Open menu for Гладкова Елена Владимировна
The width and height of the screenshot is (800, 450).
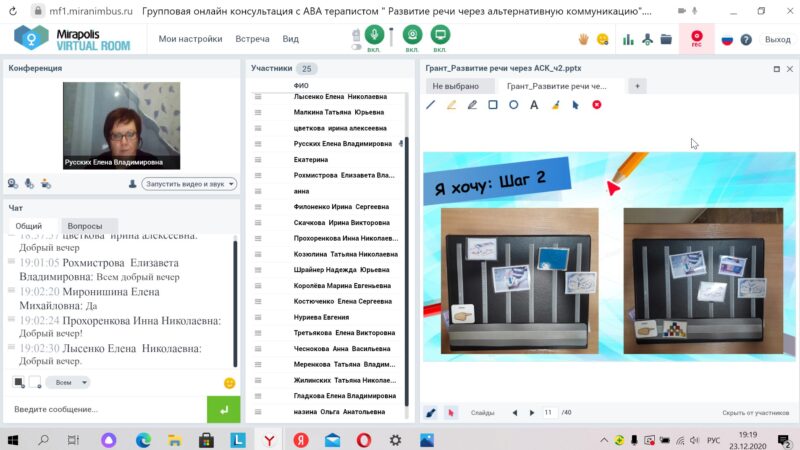[x=258, y=396]
